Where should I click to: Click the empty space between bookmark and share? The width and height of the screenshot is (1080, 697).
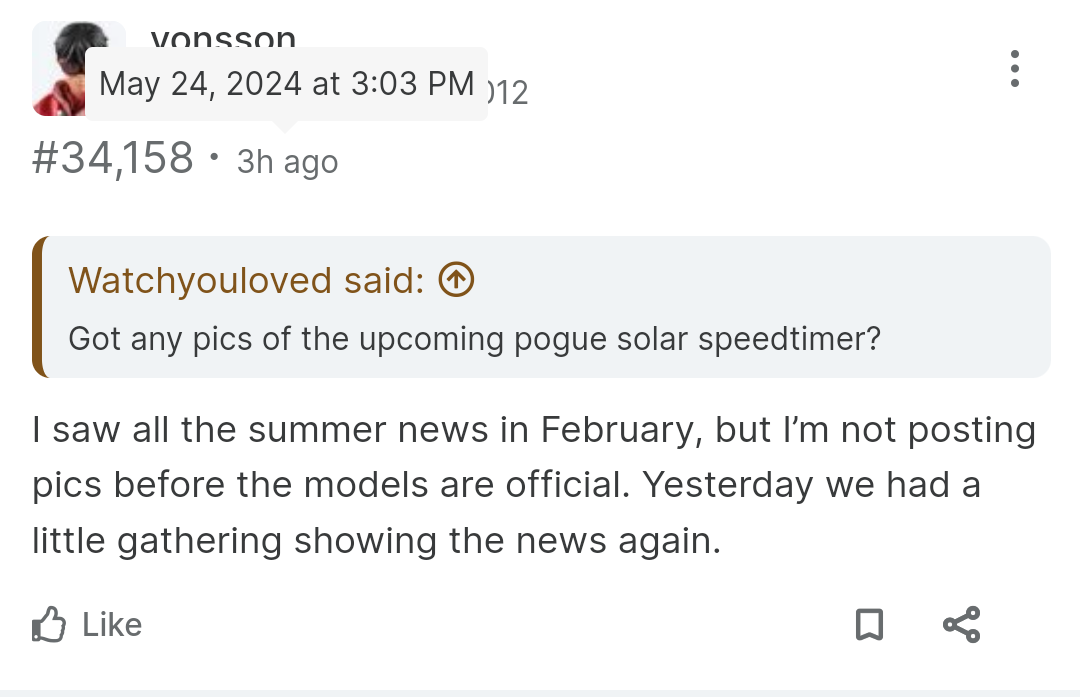(x=913, y=625)
